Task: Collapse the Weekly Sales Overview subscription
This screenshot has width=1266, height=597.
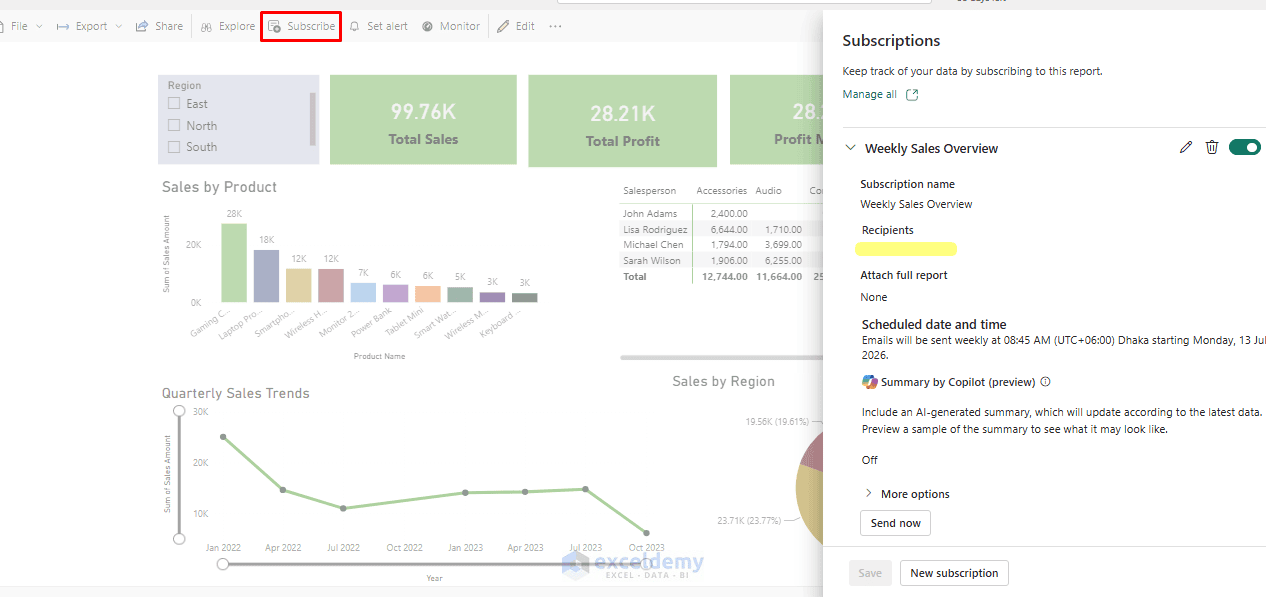Action: point(851,148)
